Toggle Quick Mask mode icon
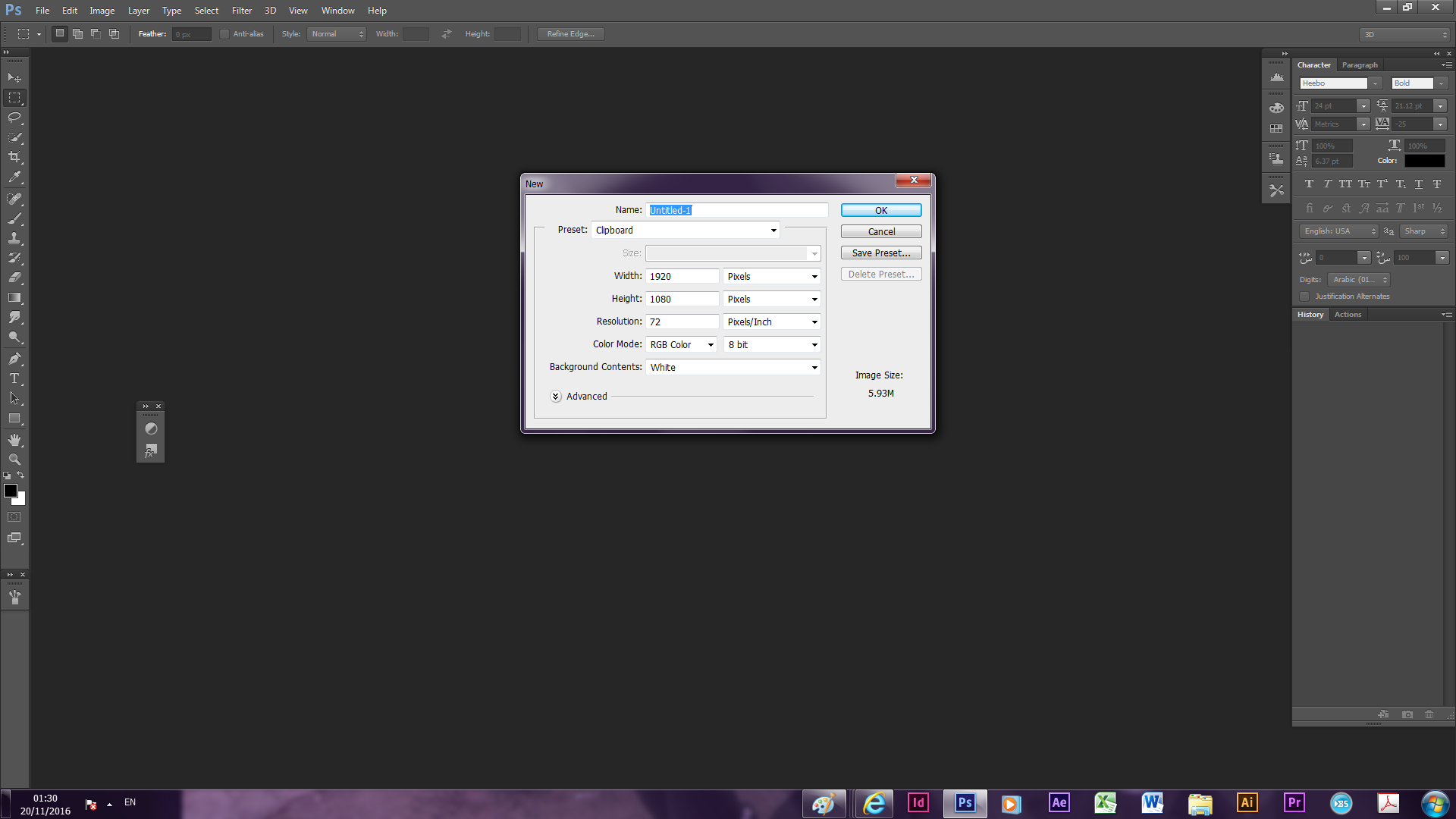 14,517
